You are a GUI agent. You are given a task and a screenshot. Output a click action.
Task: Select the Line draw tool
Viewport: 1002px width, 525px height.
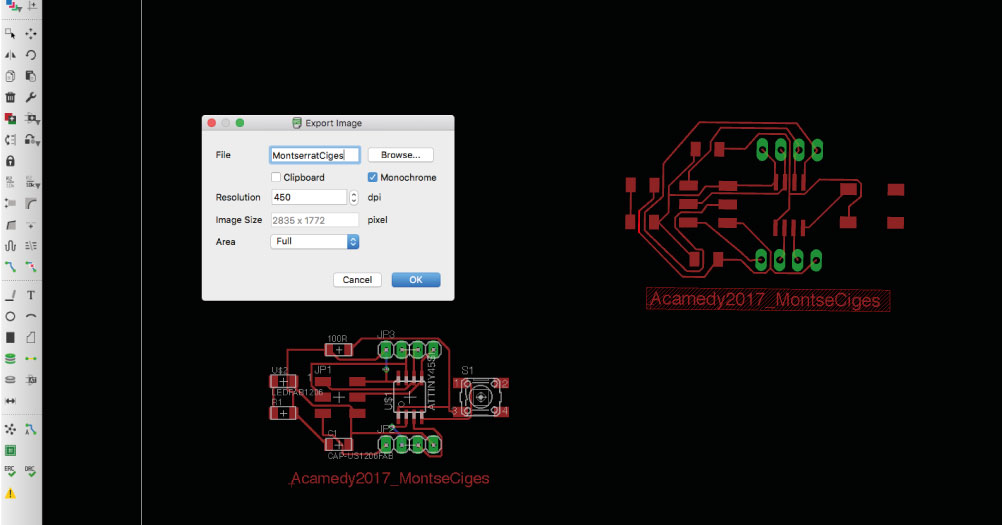click(10, 295)
